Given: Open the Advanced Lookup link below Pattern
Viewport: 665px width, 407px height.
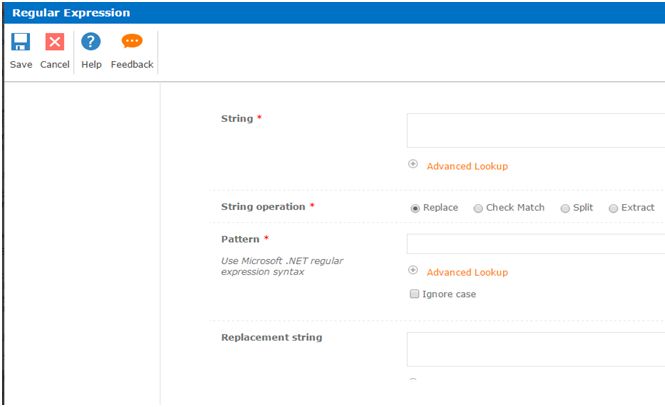Looking at the screenshot, I should 467,272.
